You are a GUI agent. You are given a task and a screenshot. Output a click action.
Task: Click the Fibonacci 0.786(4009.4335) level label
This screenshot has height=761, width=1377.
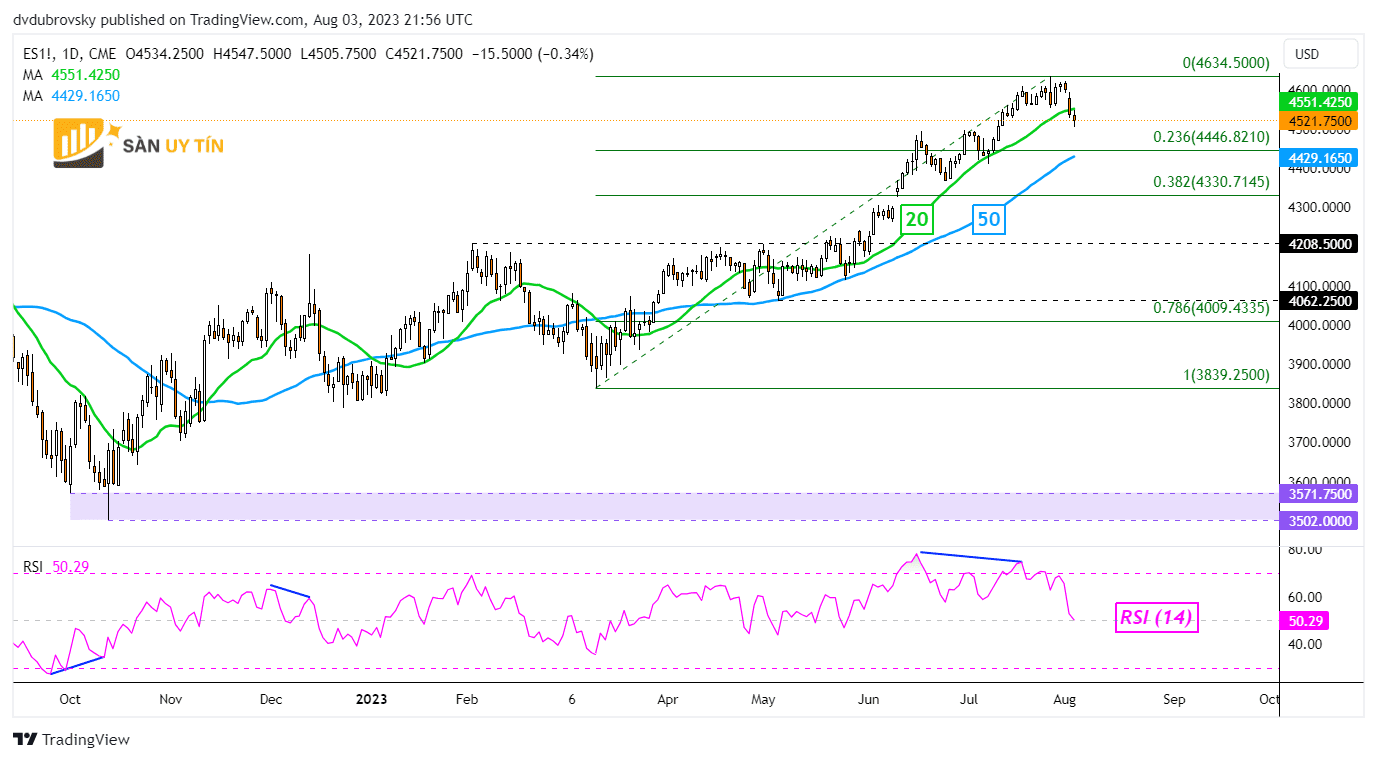point(1209,308)
